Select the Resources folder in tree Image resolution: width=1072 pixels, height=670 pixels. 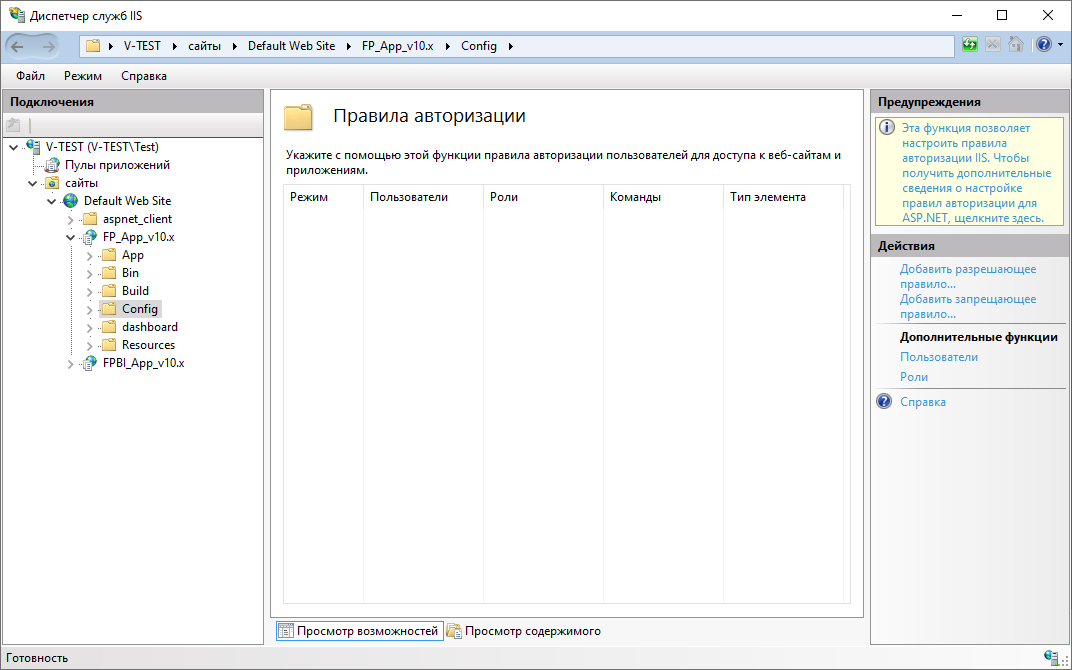coord(148,345)
